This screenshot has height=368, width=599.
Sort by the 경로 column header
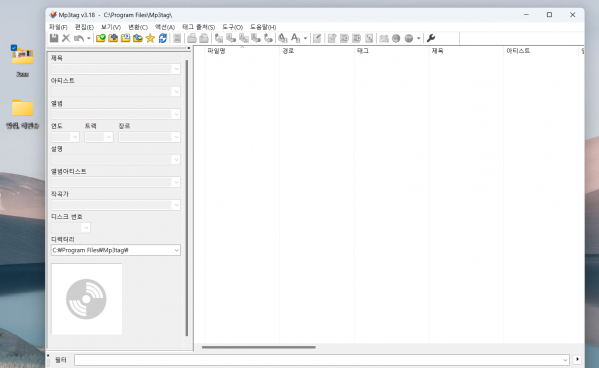pyautogui.click(x=317, y=51)
